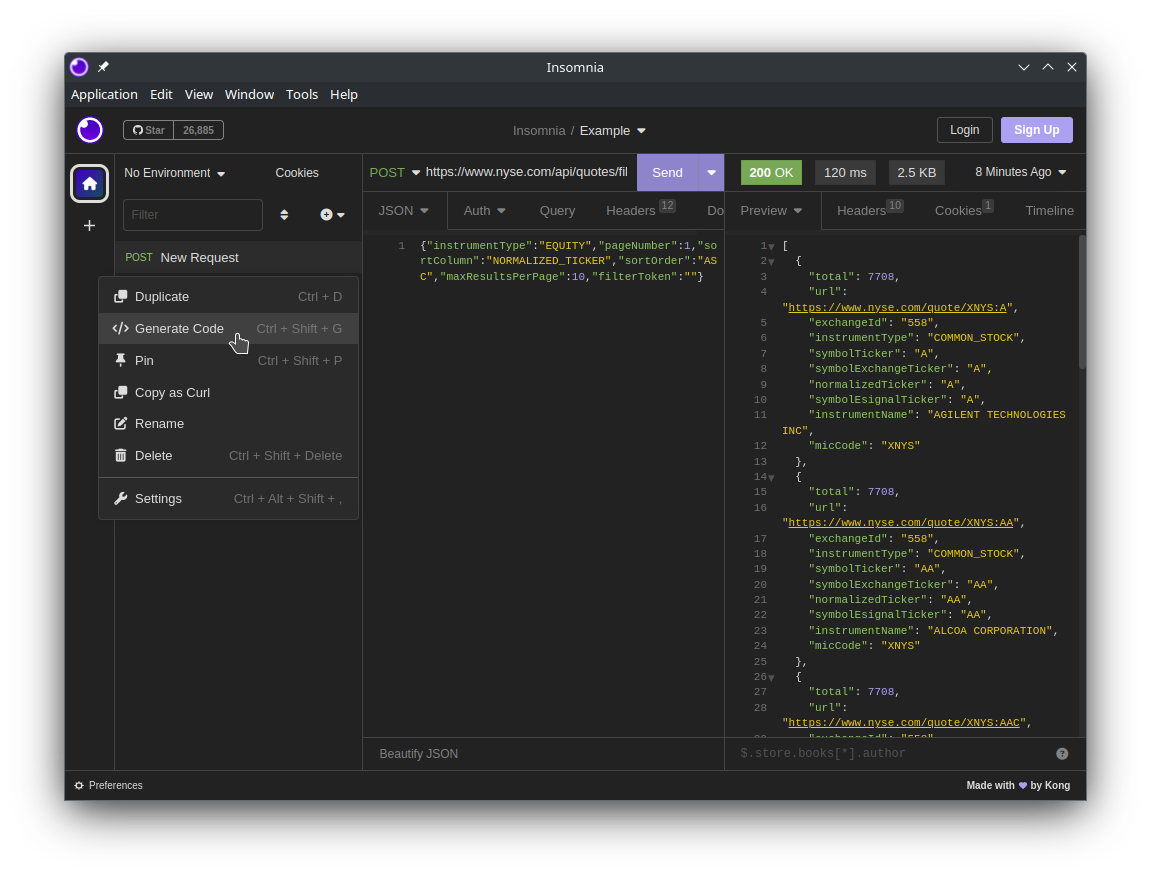The image size is (1151, 877).
Task: Select Generate Code in context menu
Action: point(179,329)
